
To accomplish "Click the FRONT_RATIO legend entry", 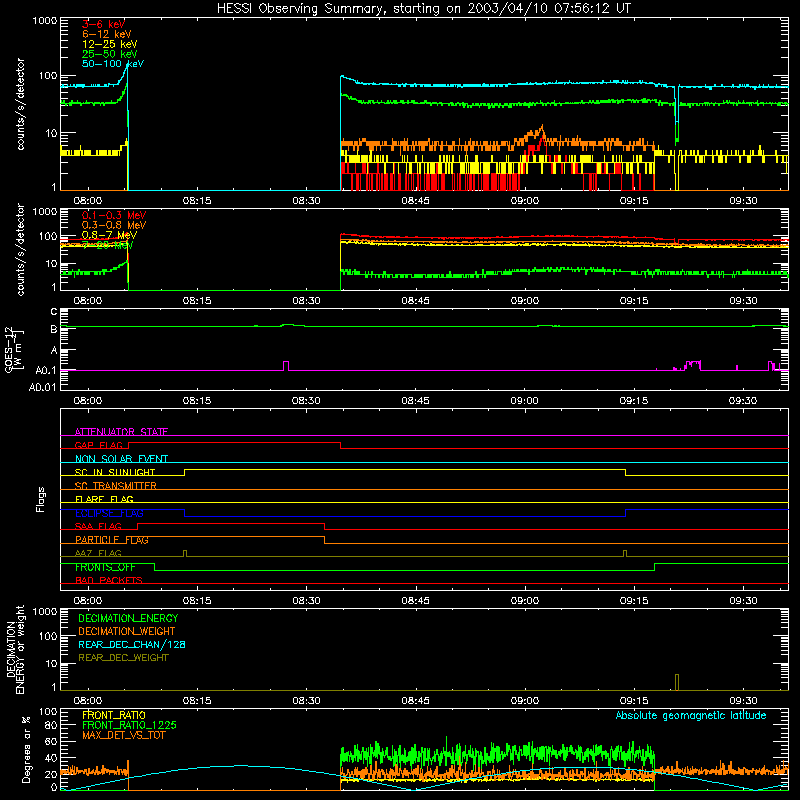I will pyautogui.click(x=114, y=715).
